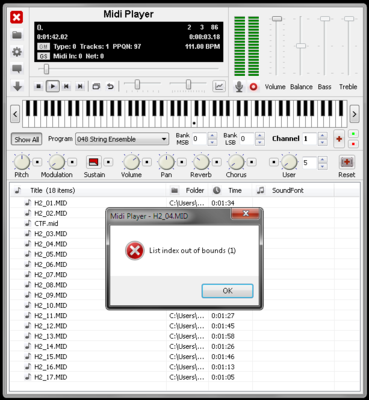Viewport: 369px width, 400px height.
Task: Sort playlist by Time column header
Action: coord(231,190)
